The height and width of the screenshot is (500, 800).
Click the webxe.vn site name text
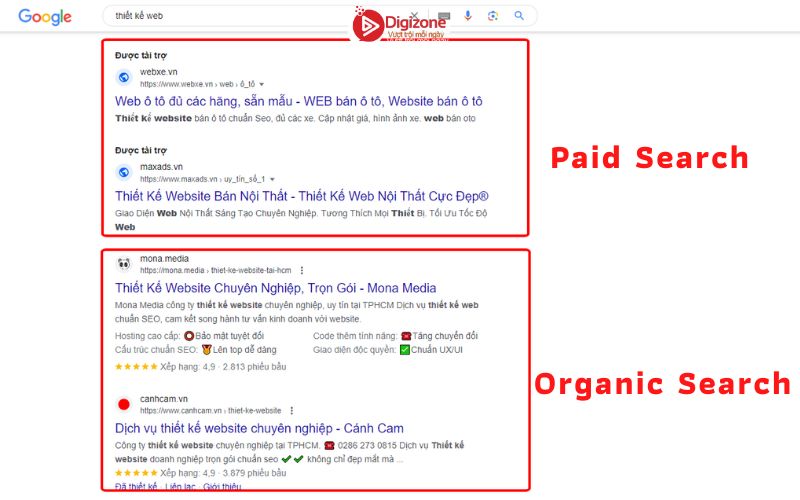point(159,72)
